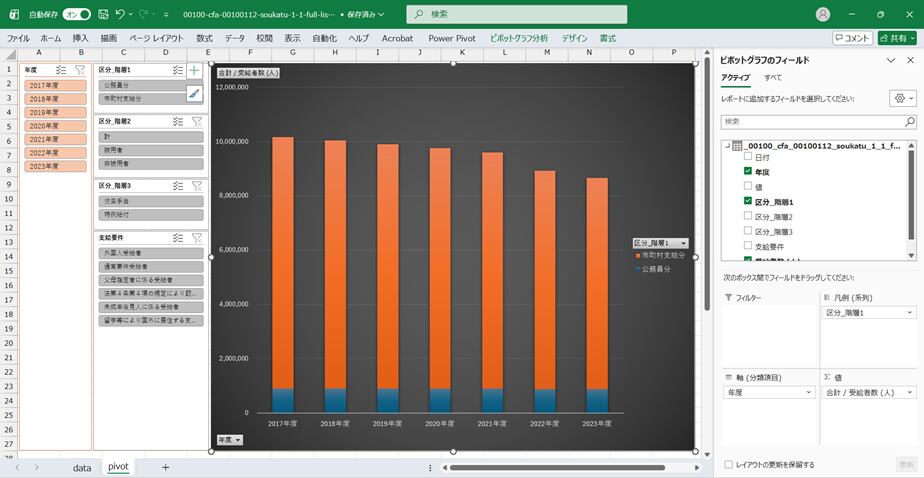Click the undo arrow in the title bar

(x=121, y=14)
